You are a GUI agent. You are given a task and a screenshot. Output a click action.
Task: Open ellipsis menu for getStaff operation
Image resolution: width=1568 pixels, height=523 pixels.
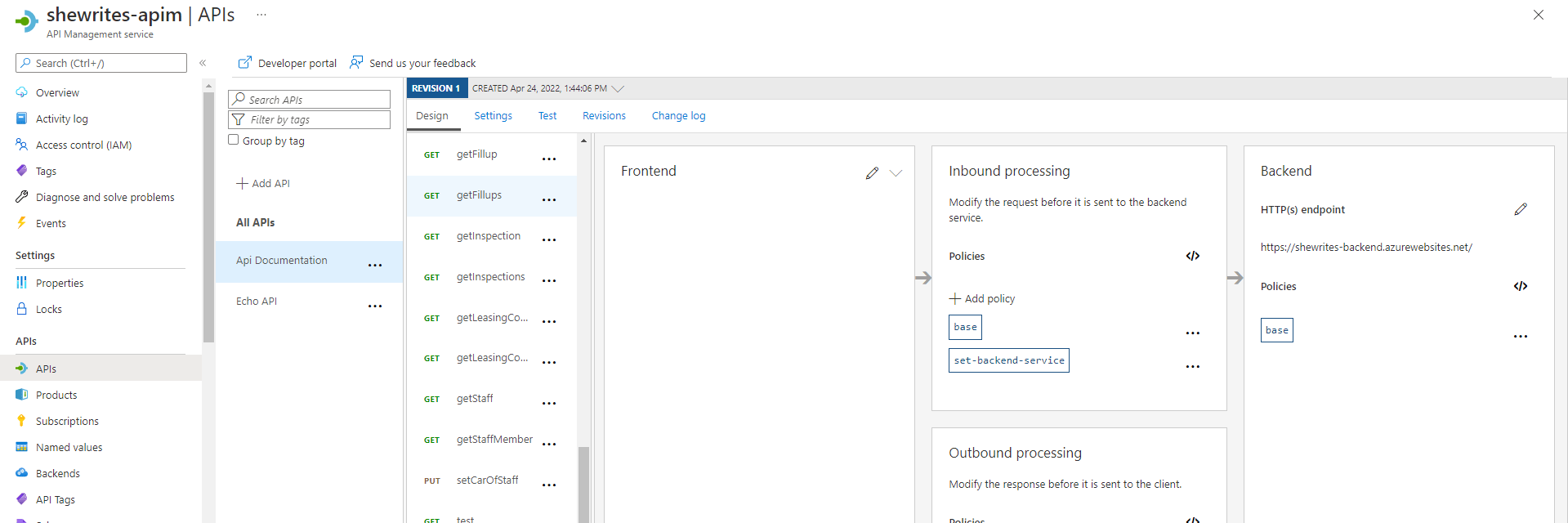(x=549, y=402)
